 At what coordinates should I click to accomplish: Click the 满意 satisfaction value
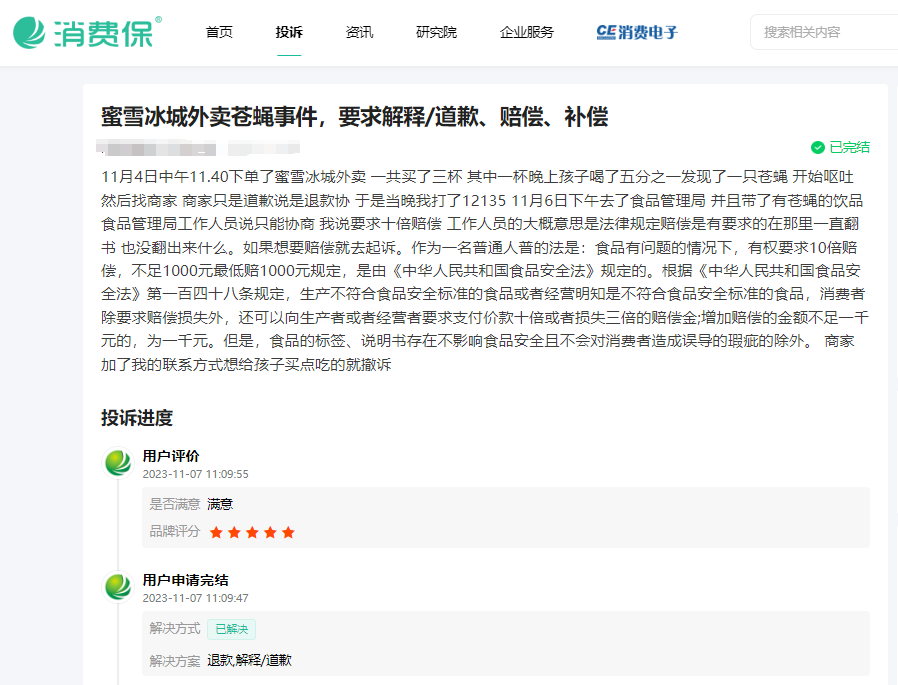pyautogui.click(x=220, y=504)
